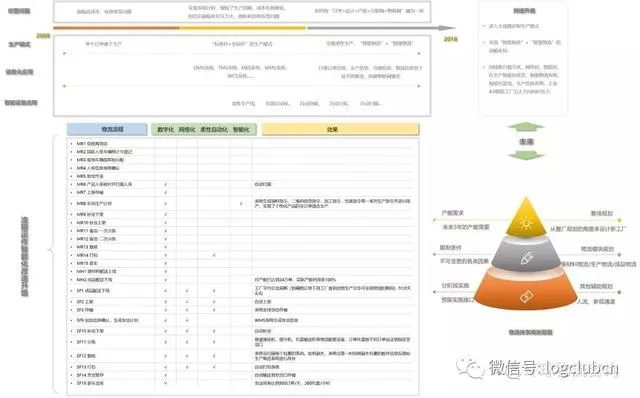The image size is (640, 398).
Task: Click the tag icon on orange pyramid base
Action: [x=526, y=296]
